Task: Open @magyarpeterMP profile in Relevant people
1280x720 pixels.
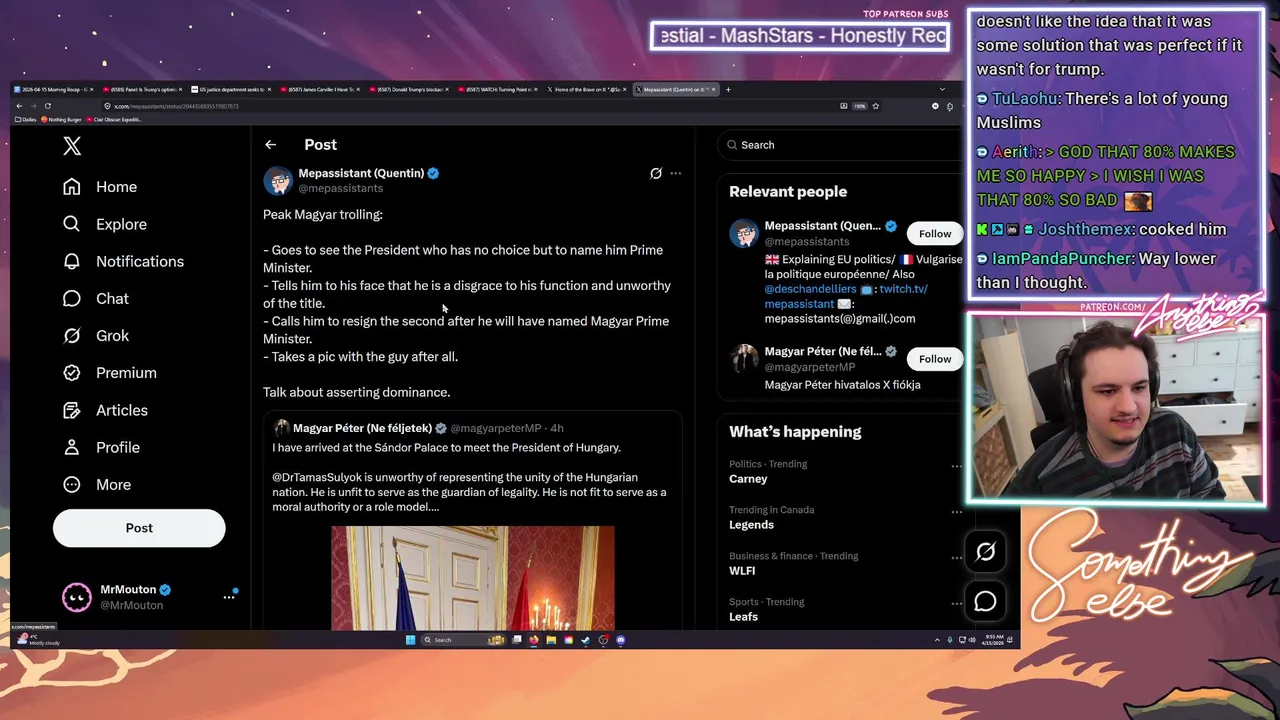Action: click(810, 367)
